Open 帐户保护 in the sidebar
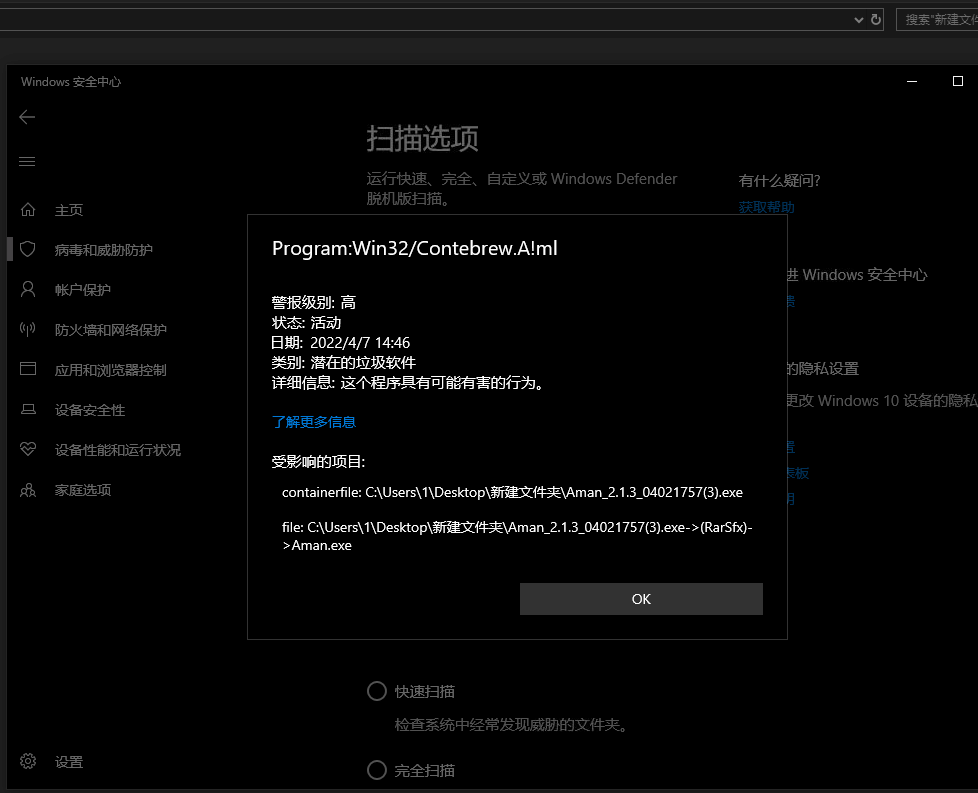The width and height of the screenshot is (978, 793). click(x=83, y=290)
